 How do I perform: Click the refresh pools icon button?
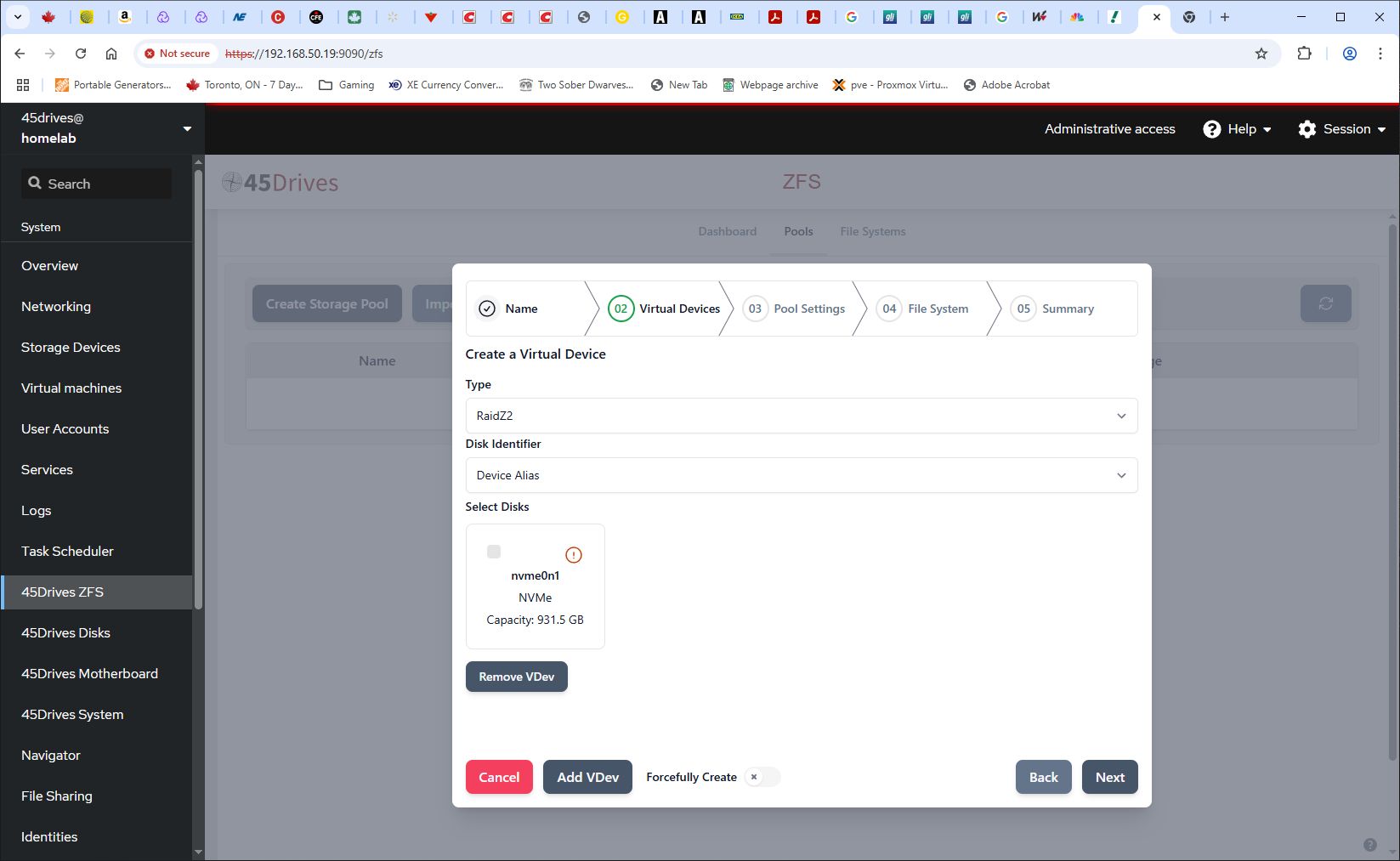point(1325,303)
